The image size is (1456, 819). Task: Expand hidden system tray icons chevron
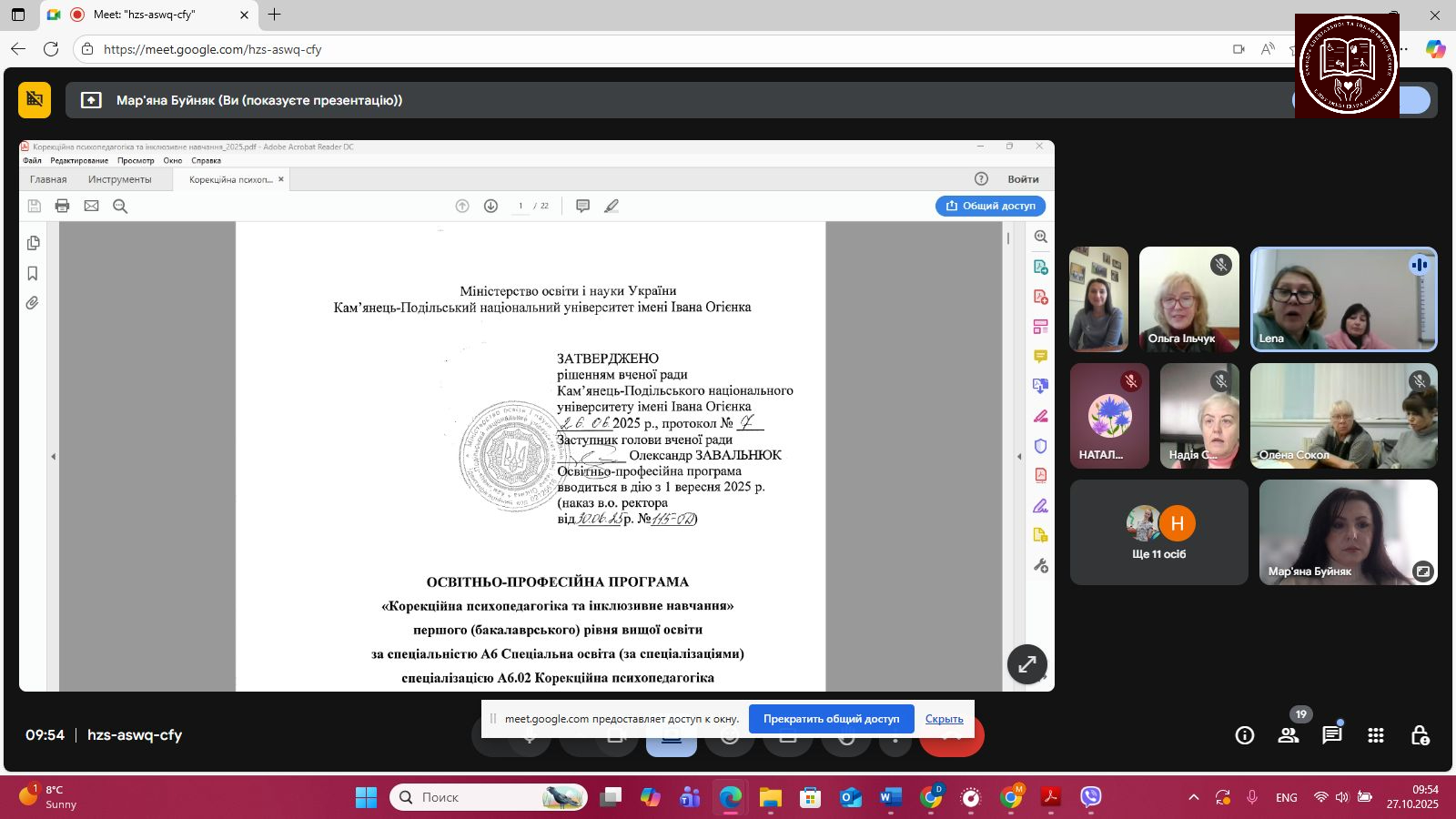[1193, 797]
